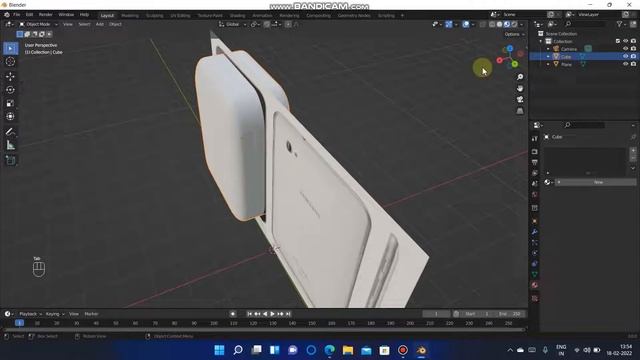Enable wireframe viewport shading
The width and height of the screenshot is (640, 360).
tap(492, 24)
